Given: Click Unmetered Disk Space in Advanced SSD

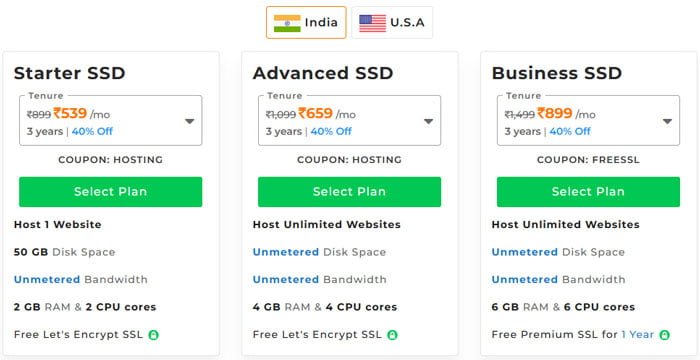Looking at the screenshot, I should click(319, 252).
